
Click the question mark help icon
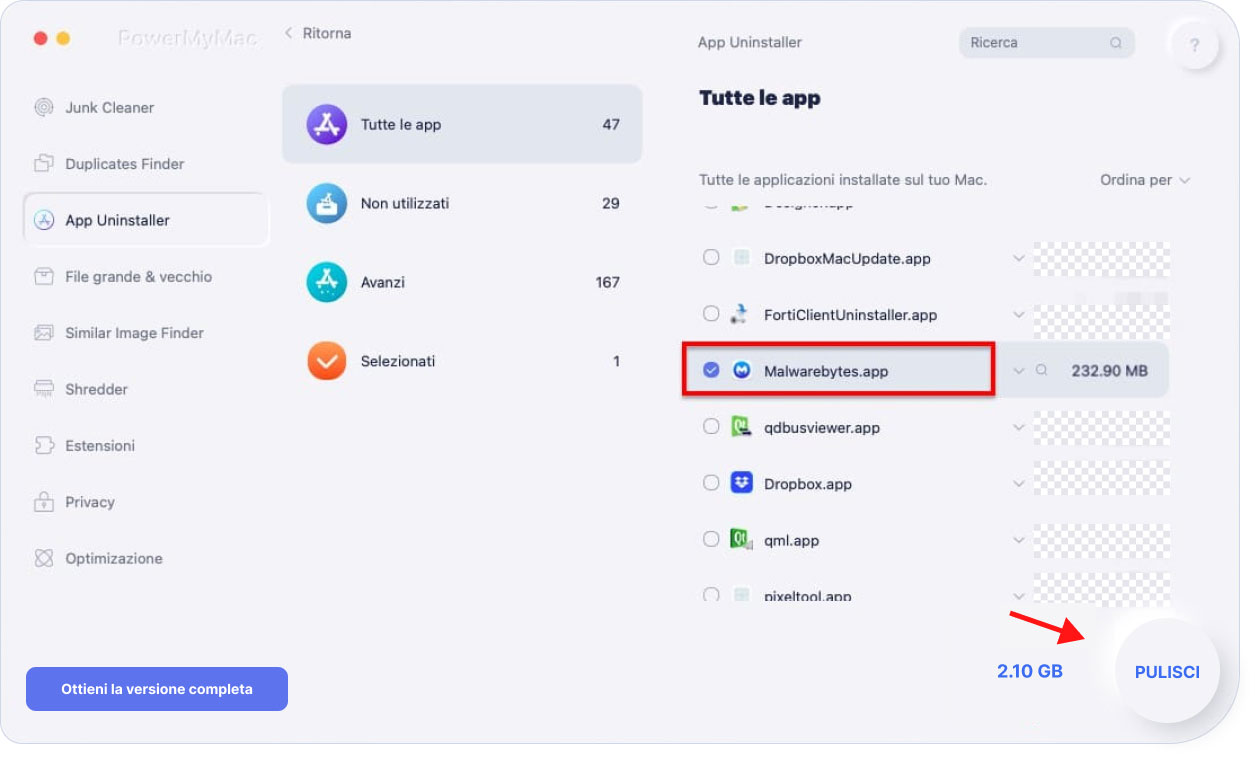(1195, 45)
